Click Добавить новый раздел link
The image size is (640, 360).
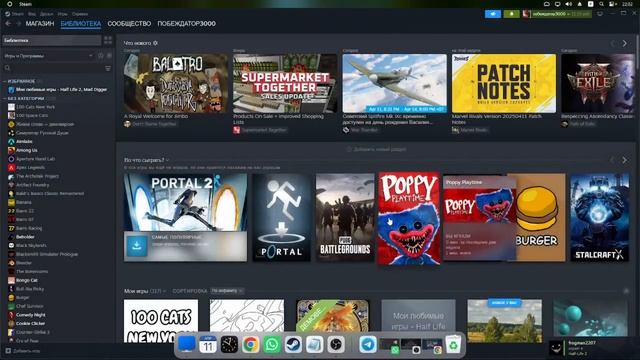tap(376, 149)
